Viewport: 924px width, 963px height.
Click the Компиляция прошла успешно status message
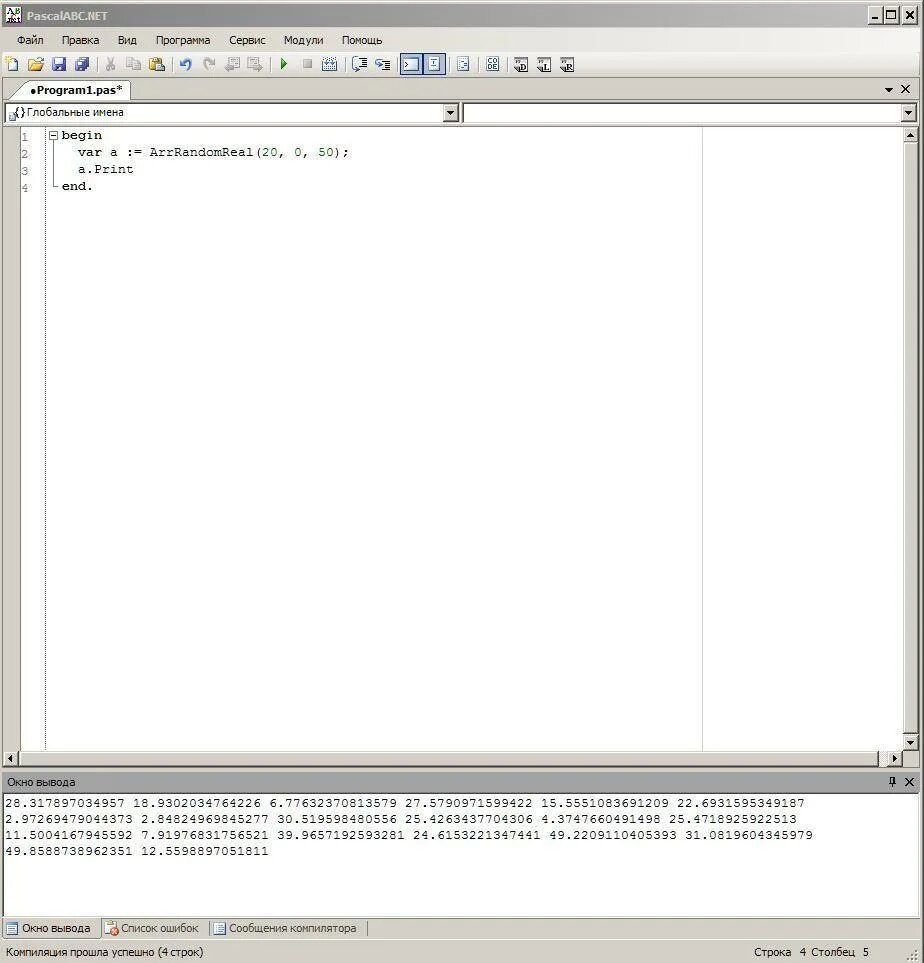click(104, 952)
